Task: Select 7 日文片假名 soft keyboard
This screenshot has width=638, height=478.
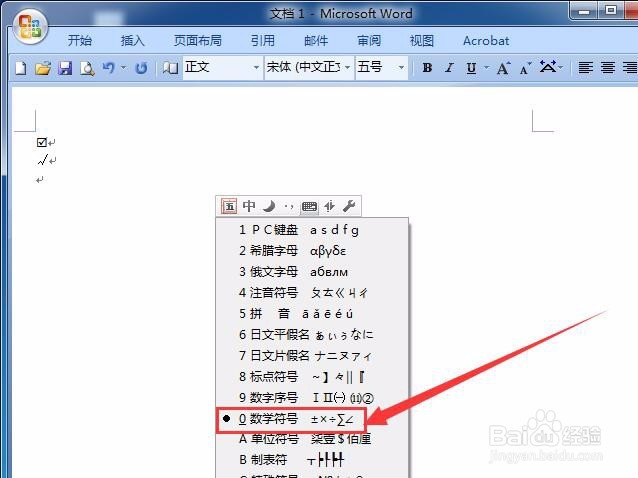Action: pos(312,356)
